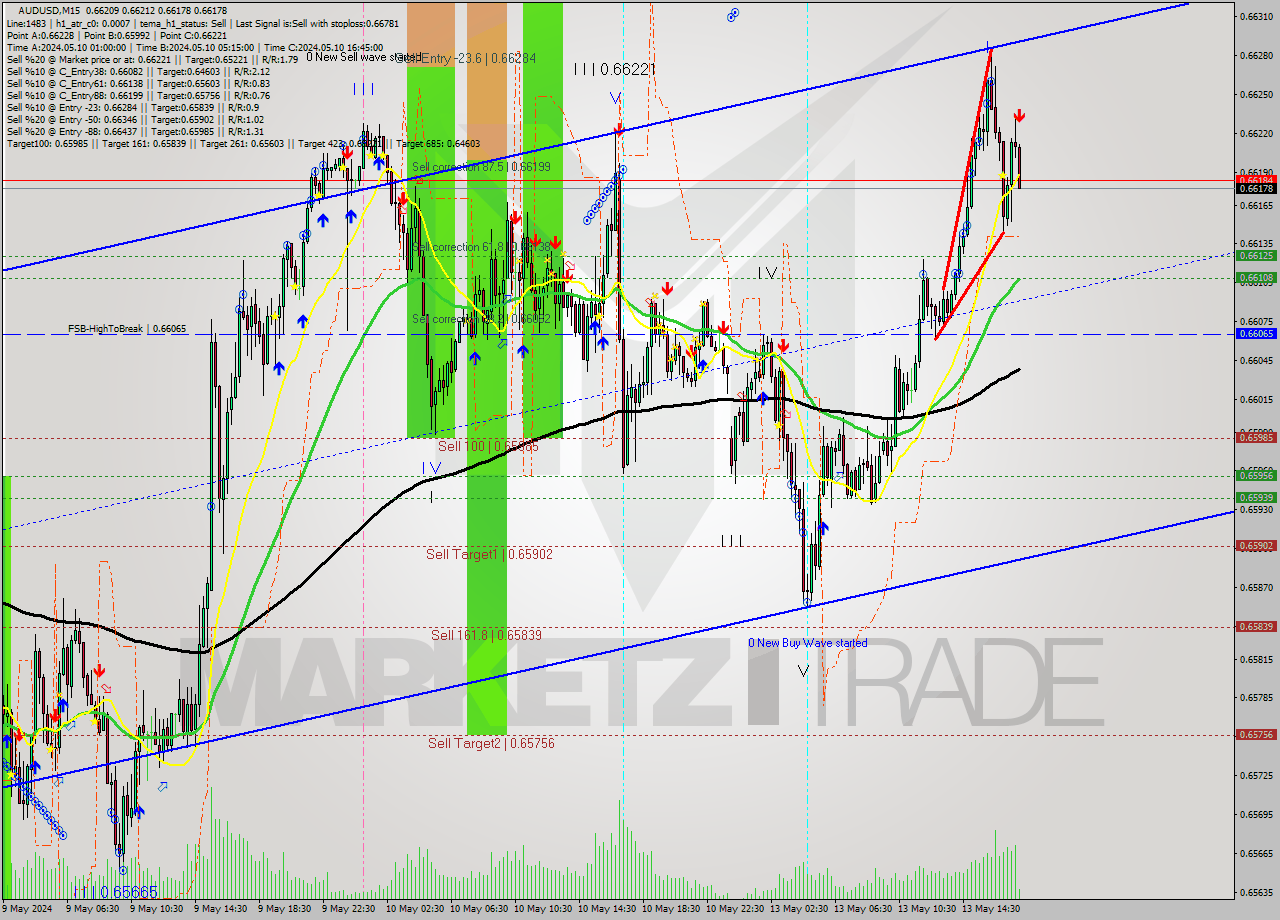The height and width of the screenshot is (920, 1280).
Task: Click the '10 May 02:30' time axis label
Action: 415,909
